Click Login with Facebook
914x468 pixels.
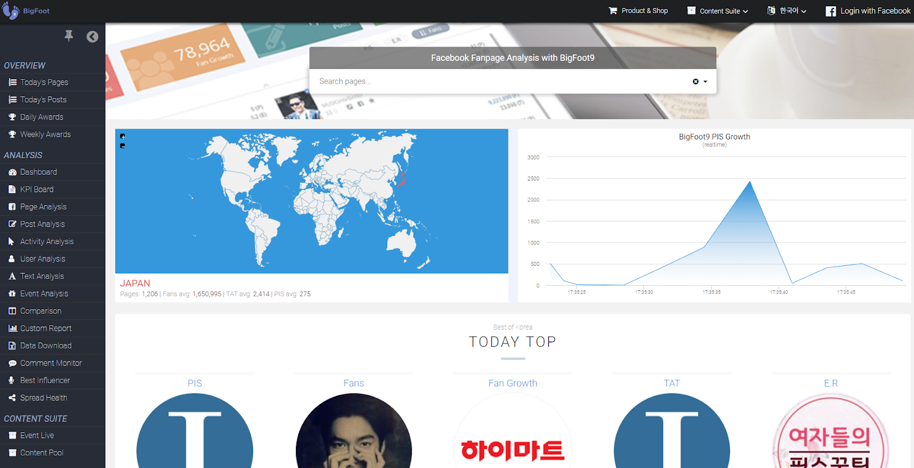coord(868,11)
